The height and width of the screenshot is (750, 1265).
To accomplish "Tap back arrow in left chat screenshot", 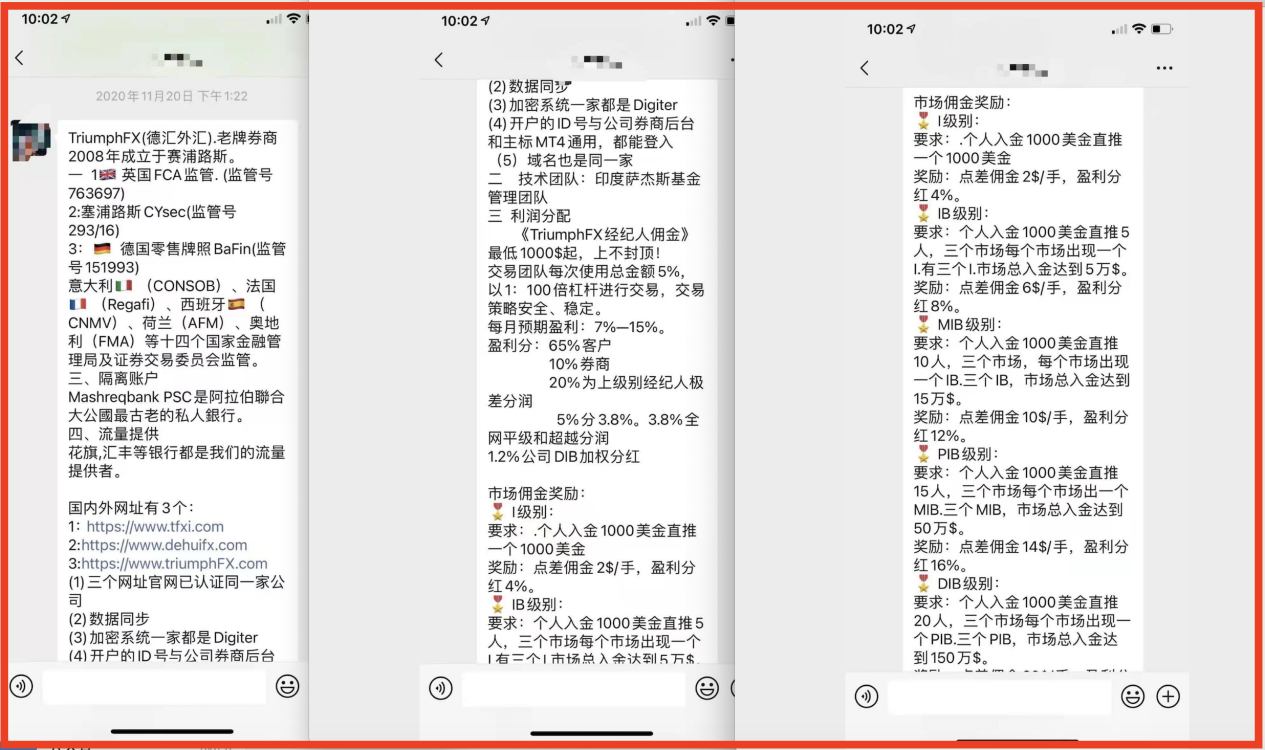I will pos(18,58).
